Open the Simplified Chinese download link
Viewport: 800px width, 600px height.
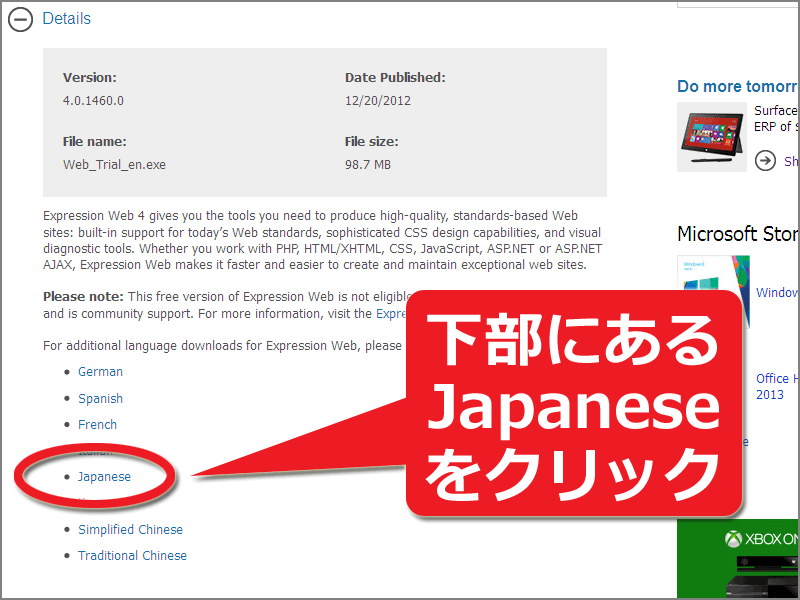[x=130, y=530]
